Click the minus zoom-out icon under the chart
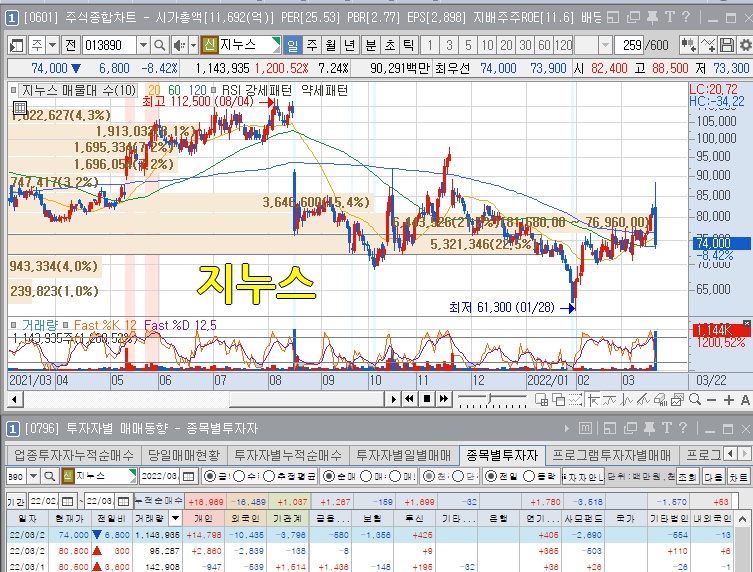The height and width of the screenshot is (572, 753). pos(712,399)
